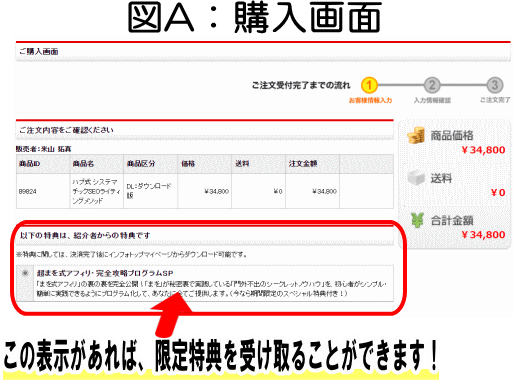Click the 合計金額 label
The image size is (513, 380).
pos(452,220)
